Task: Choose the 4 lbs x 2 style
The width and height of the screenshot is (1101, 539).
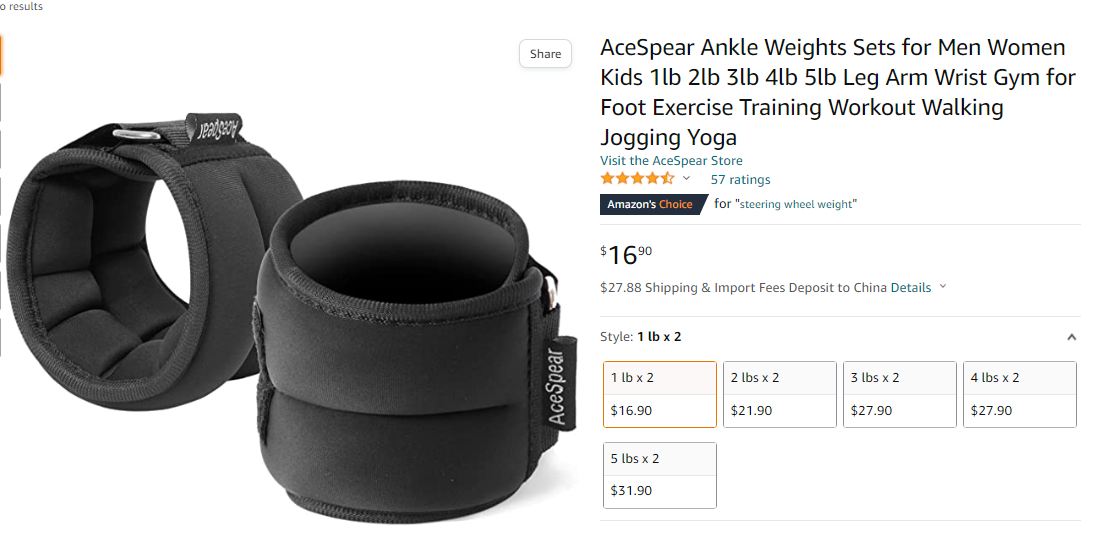Action: pos(1020,394)
